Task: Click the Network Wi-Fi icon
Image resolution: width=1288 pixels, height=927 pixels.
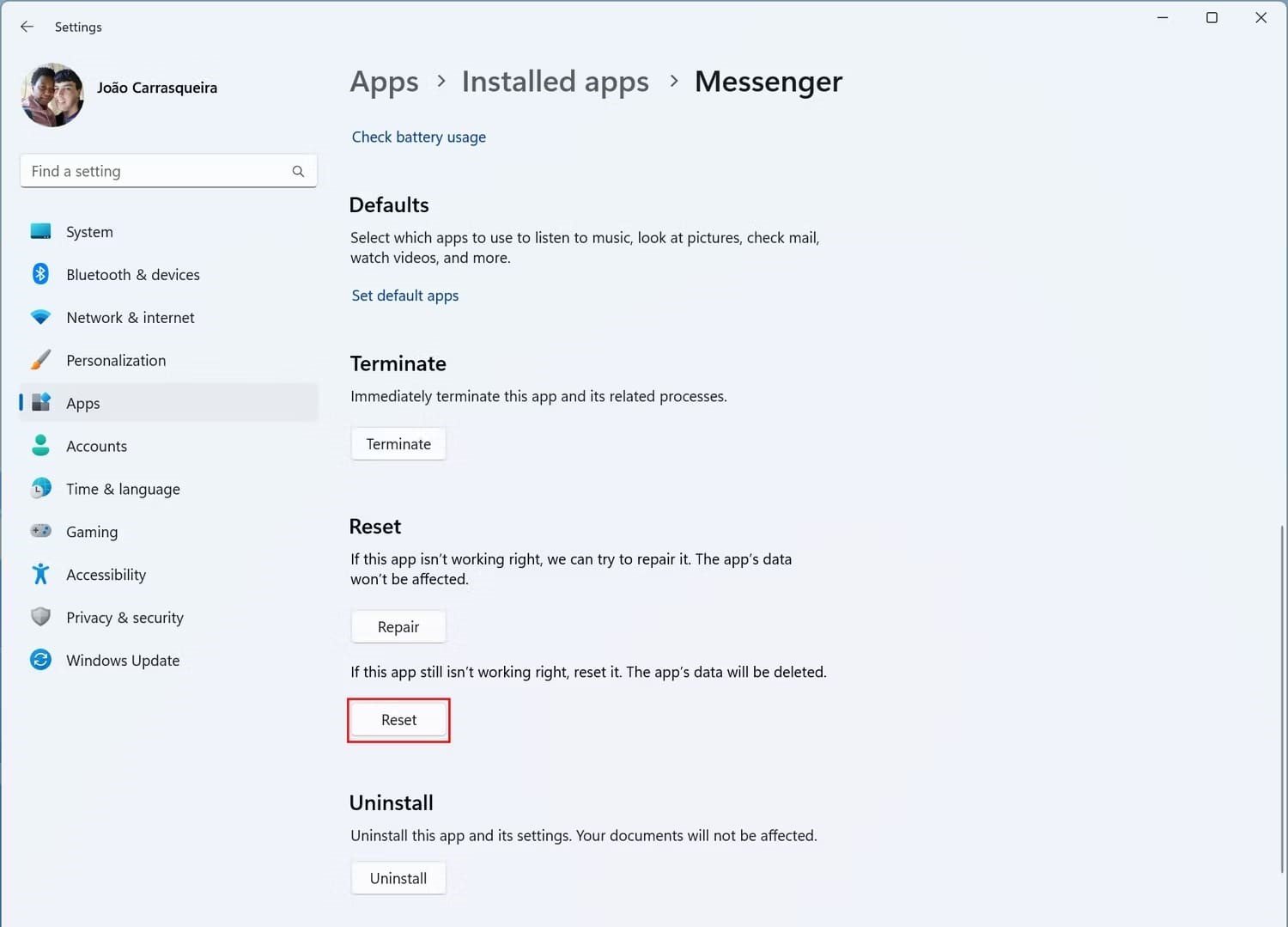Action: pyautogui.click(x=40, y=317)
